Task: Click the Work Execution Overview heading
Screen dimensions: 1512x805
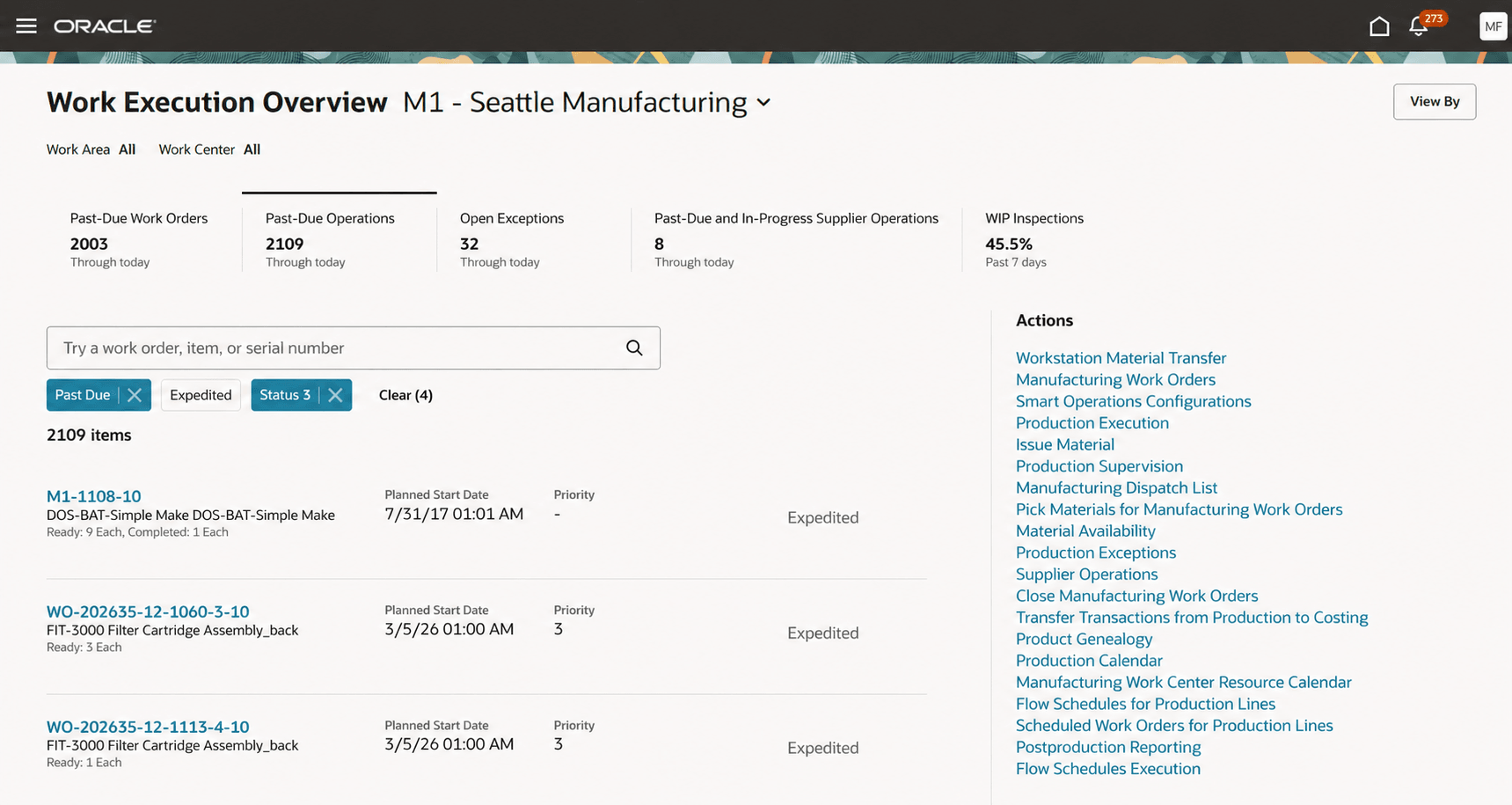Action: coord(217,102)
